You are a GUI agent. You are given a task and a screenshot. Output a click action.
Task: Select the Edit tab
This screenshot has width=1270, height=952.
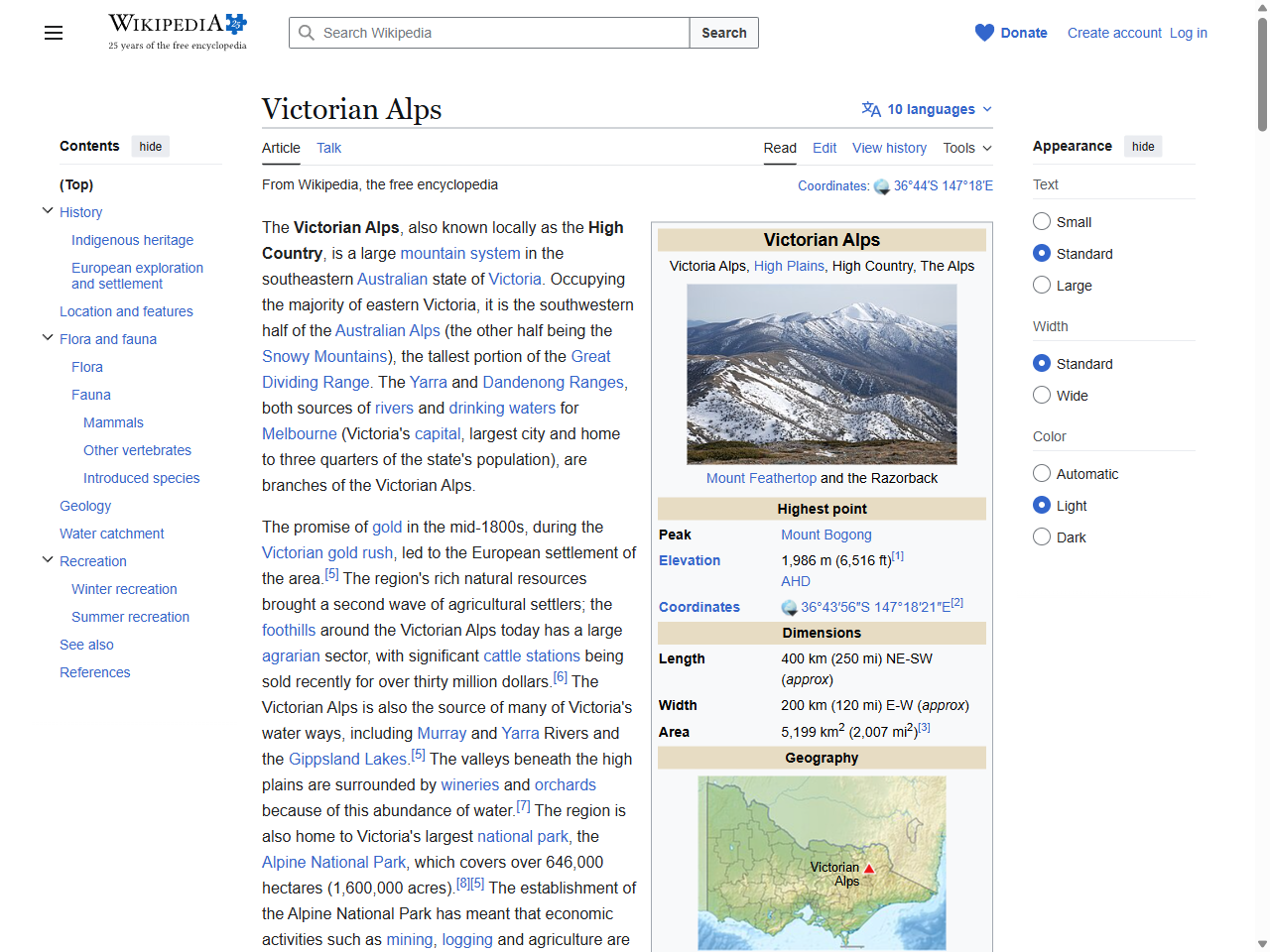(x=825, y=148)
